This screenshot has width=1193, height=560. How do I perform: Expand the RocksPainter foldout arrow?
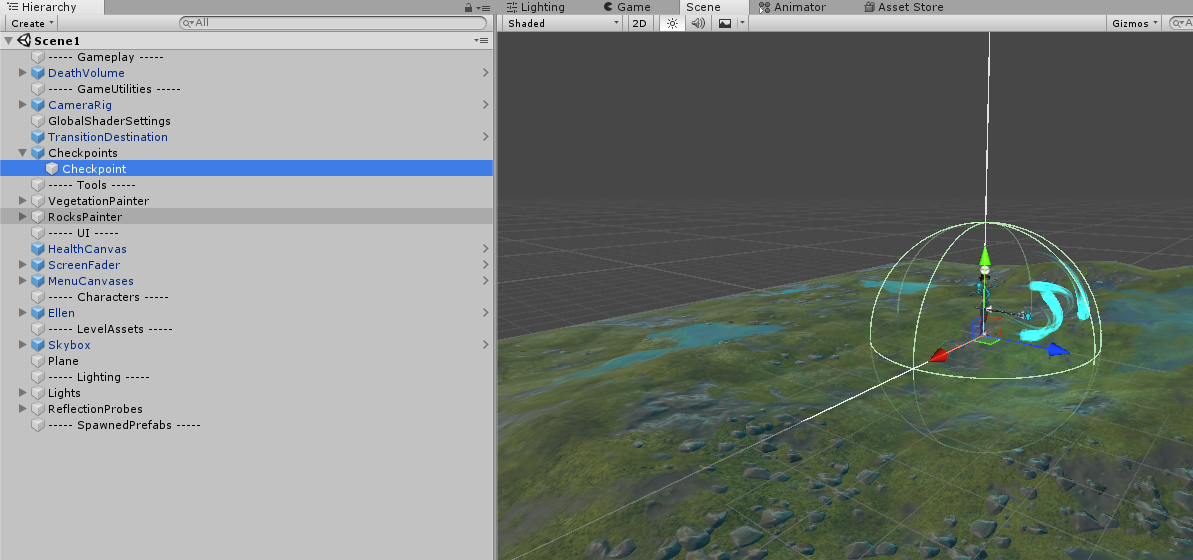23,217
